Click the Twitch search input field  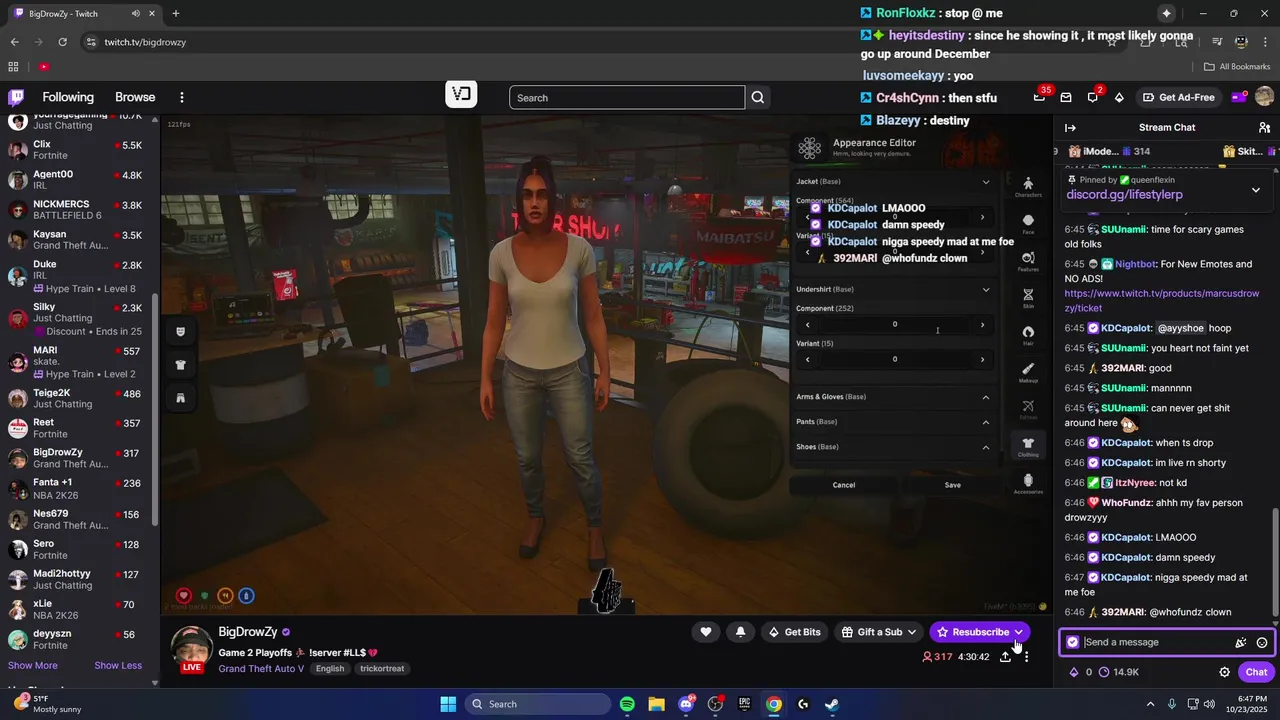point(627,97)
